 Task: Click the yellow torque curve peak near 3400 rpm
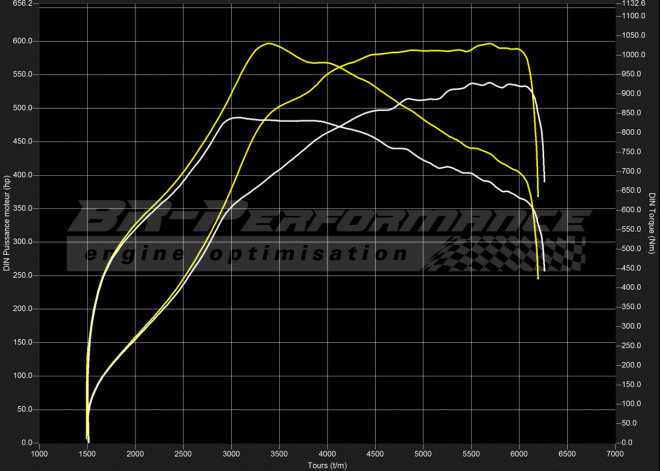pos(268,44)
